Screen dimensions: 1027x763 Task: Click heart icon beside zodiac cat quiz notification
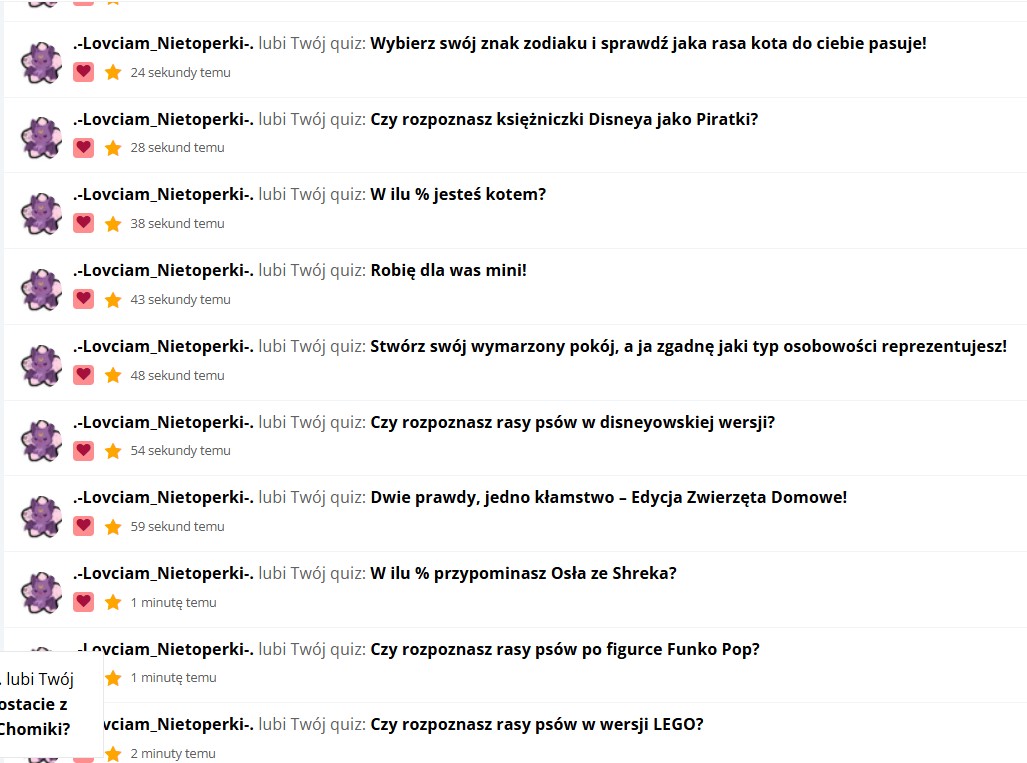[84, 72]
